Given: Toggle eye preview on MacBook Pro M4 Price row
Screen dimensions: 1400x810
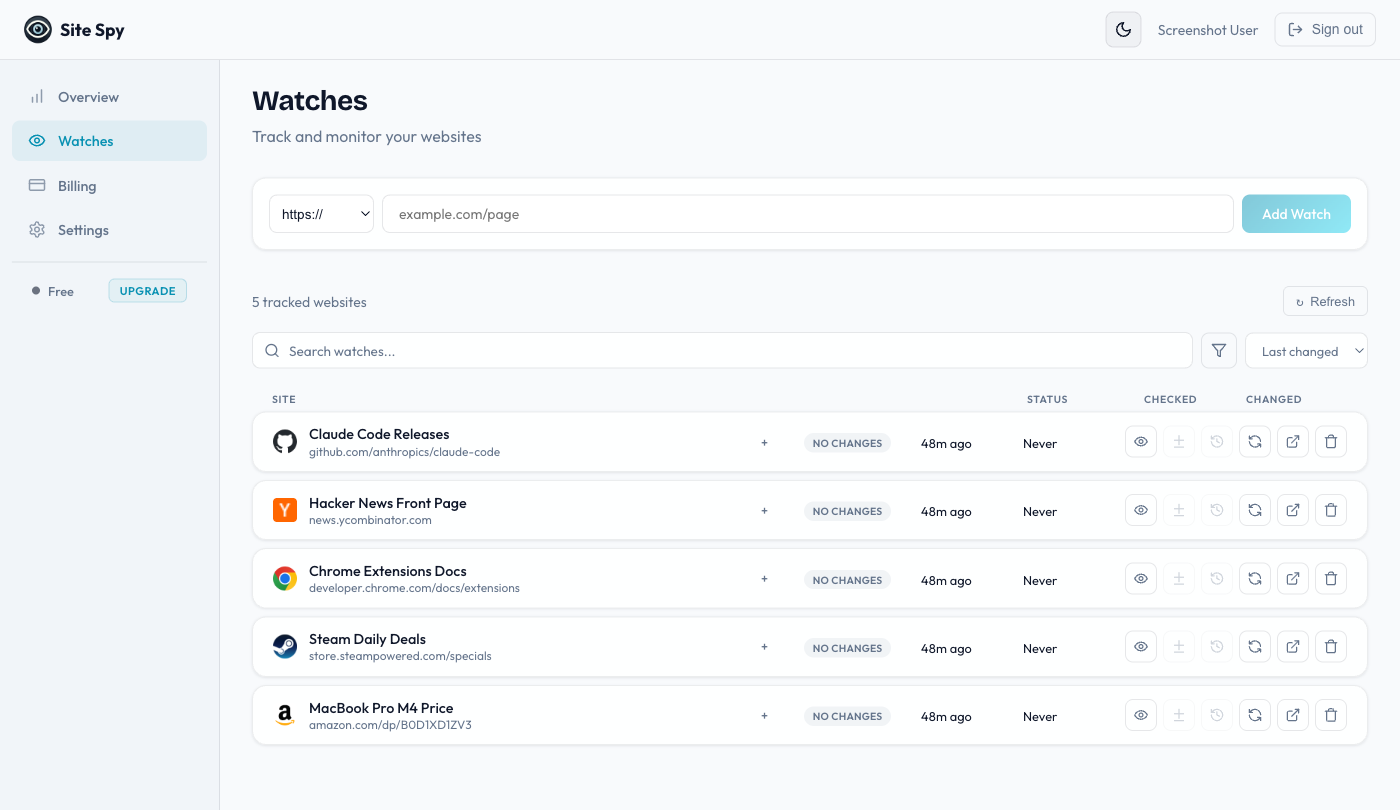Looking at the screenshot, I should [1140, 715].
